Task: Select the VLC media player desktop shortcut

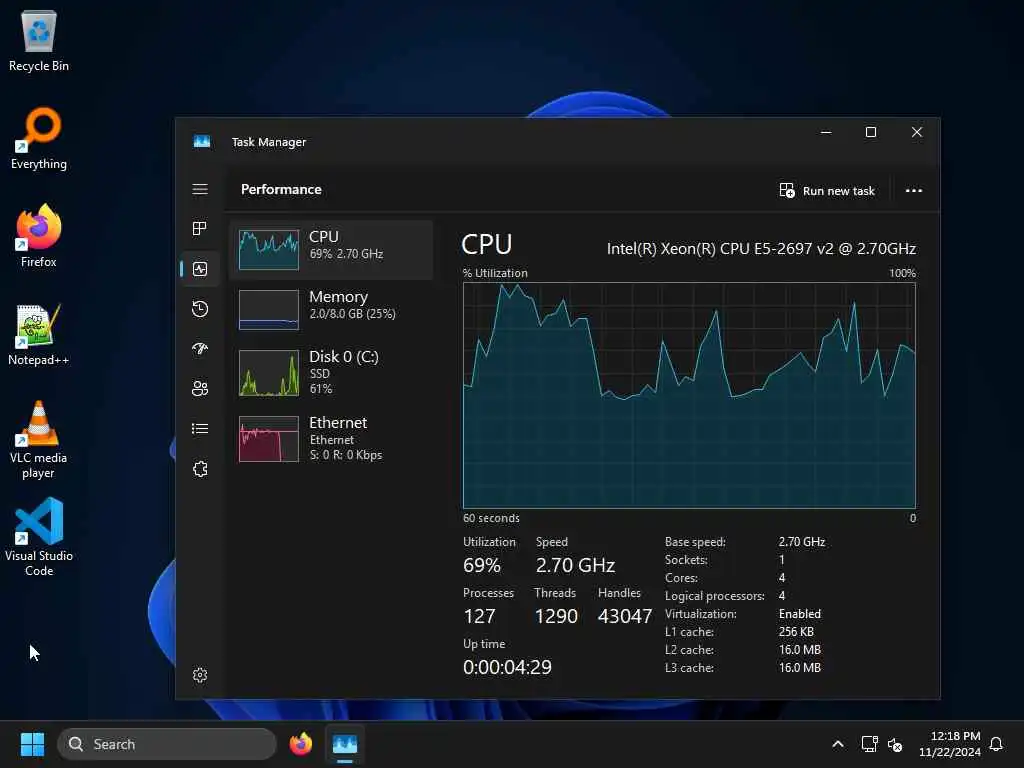Action: coord(39,440)
